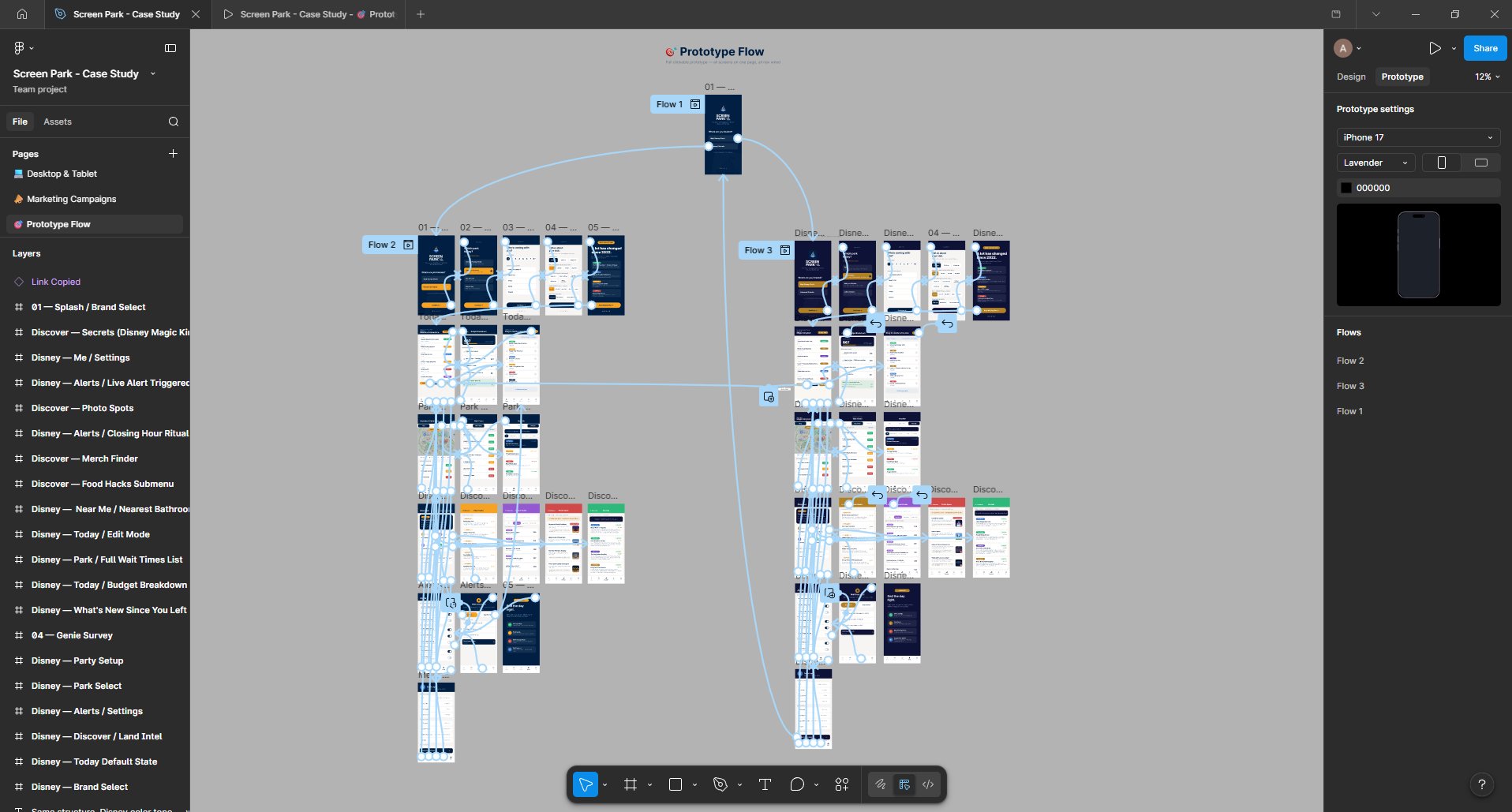The height and width of the screenshot is (812, 1512).
Task: Open the iPhone 17 device dropdown
Action: 1418,137
